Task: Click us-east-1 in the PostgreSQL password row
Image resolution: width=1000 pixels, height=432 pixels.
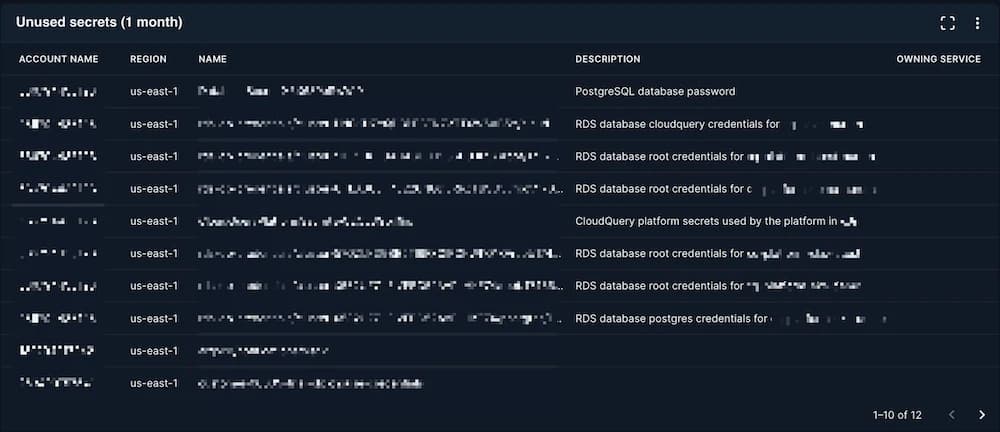Action: pos(154,91)
